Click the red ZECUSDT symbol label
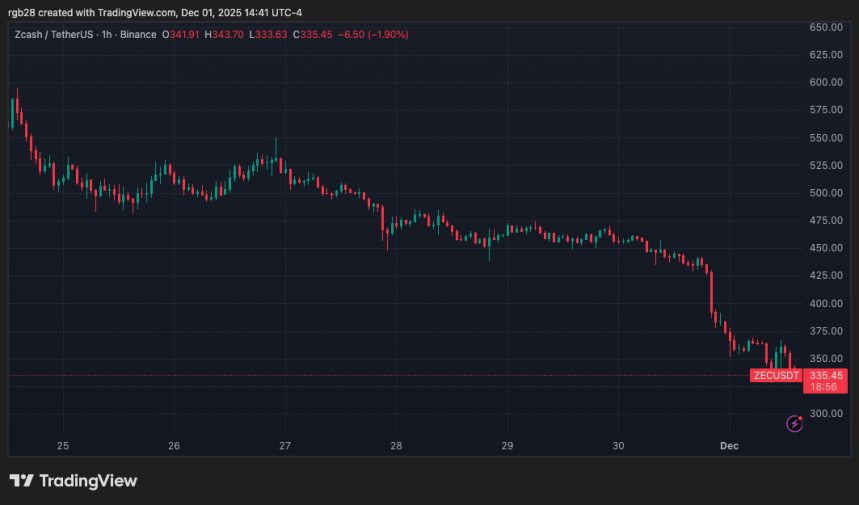The image size is (859, 505). tap(775, 375)
